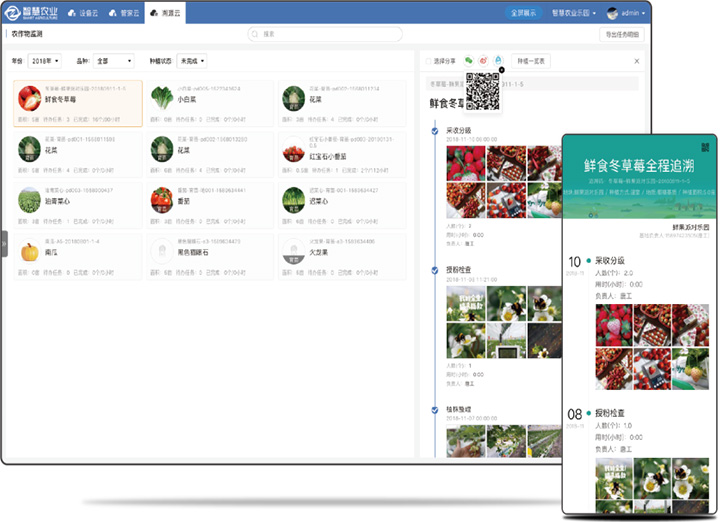The height and width of the screenshot is (522, 720).
Task: Click the 全屏展示 button
Action: tap(523, 13)
